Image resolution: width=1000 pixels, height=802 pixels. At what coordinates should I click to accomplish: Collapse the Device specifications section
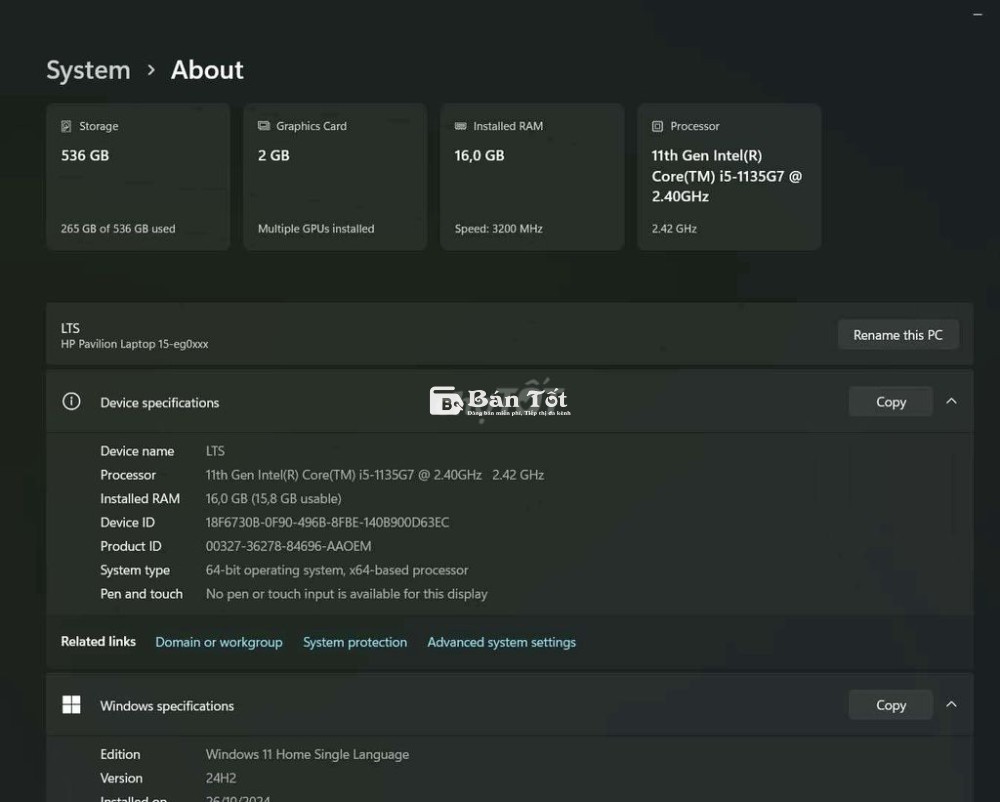coord(951,401)
